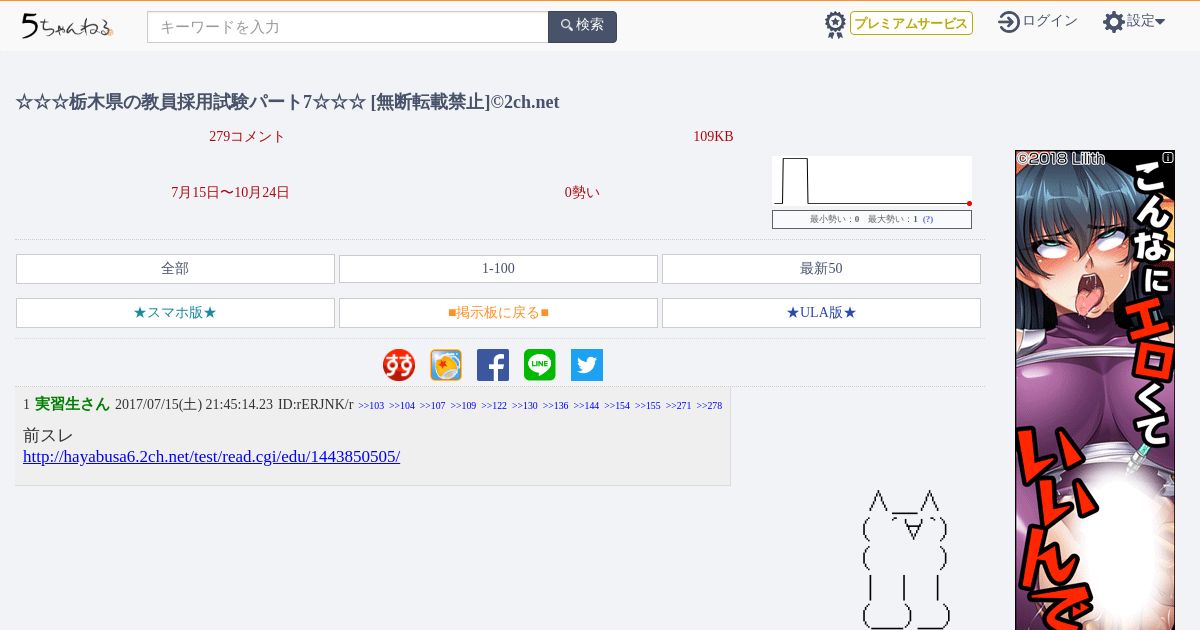Click the poster name 実習生さん

click(72, 404)
